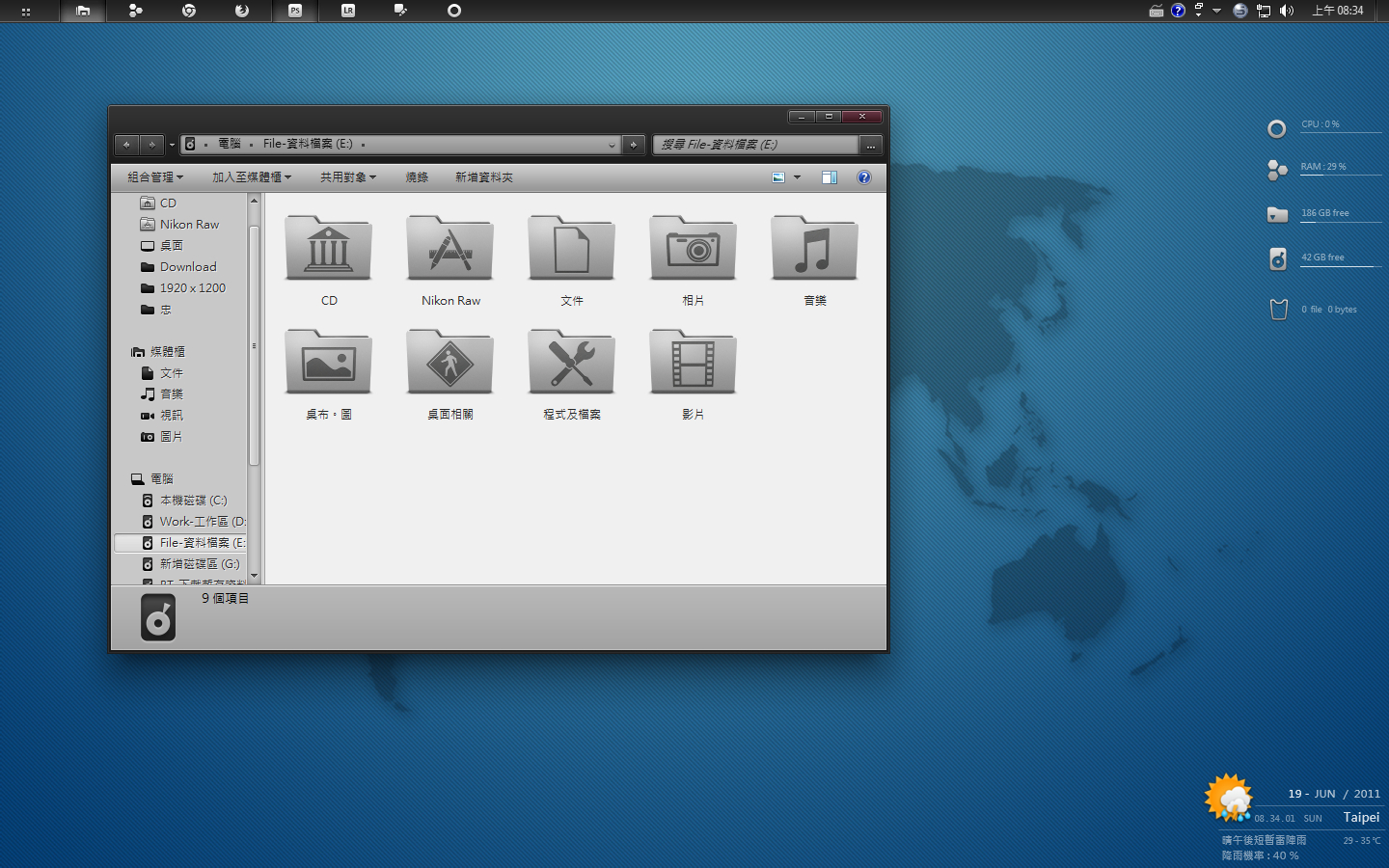The width and height of the screenshot is (1389, 868).
Task: Open help icon in explorer toolbar
Action: click(x=864, y=177)
